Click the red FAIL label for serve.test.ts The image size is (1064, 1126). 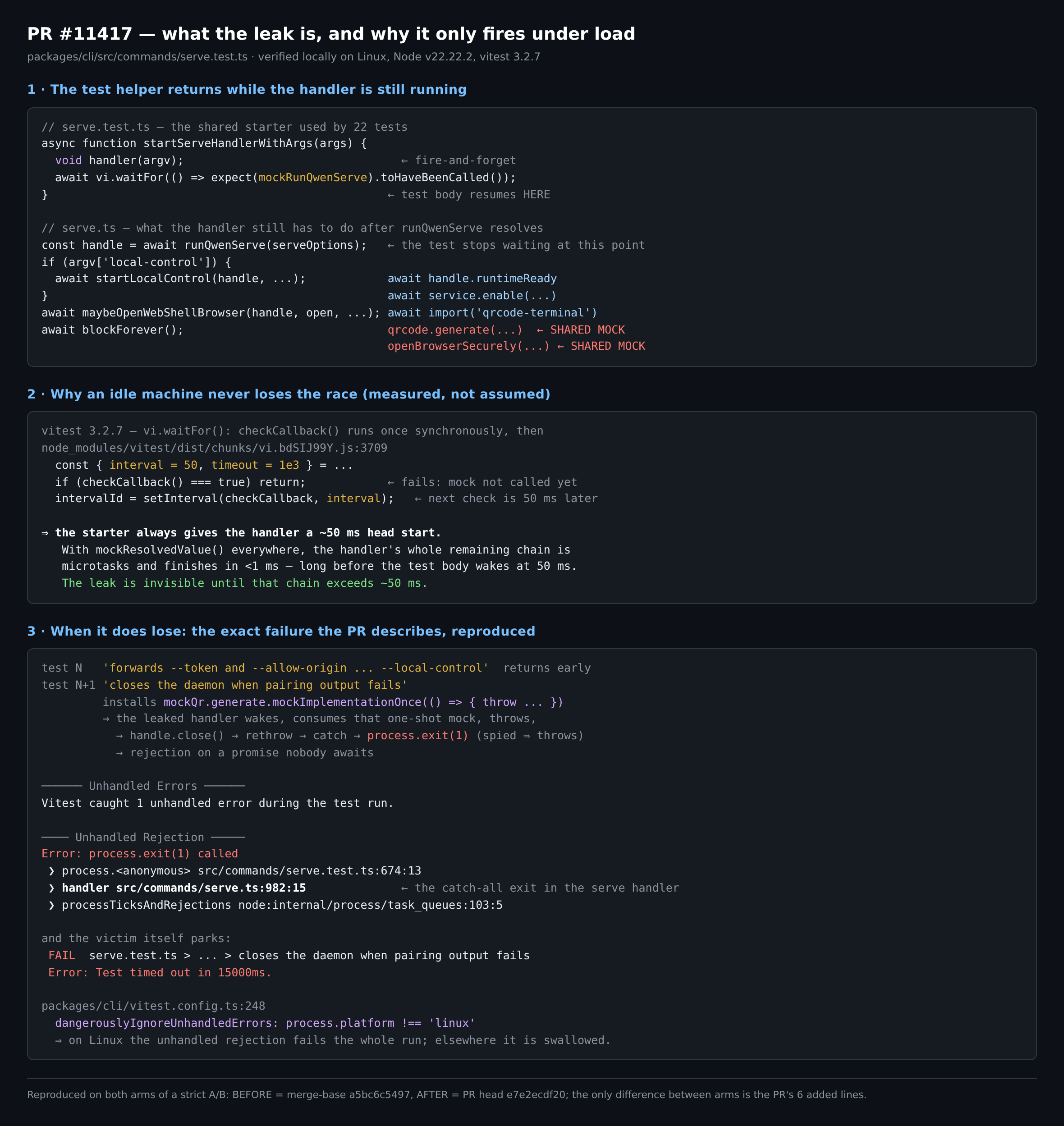tap(62, 955)
